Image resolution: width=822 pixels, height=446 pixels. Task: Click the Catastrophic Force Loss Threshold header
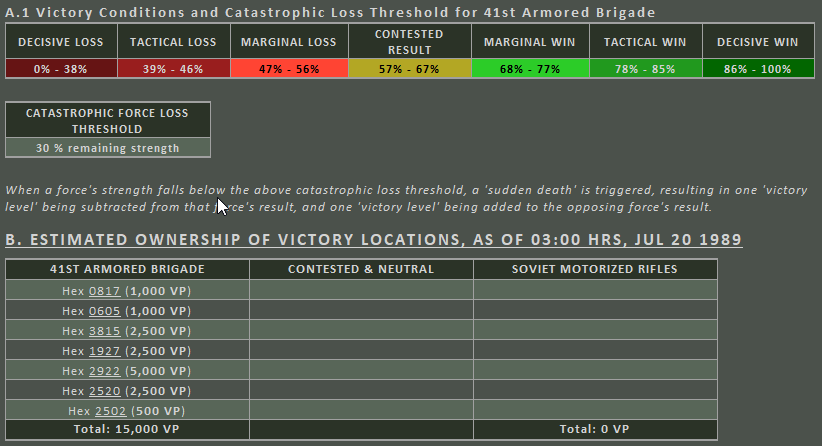(x=107, y=121)
